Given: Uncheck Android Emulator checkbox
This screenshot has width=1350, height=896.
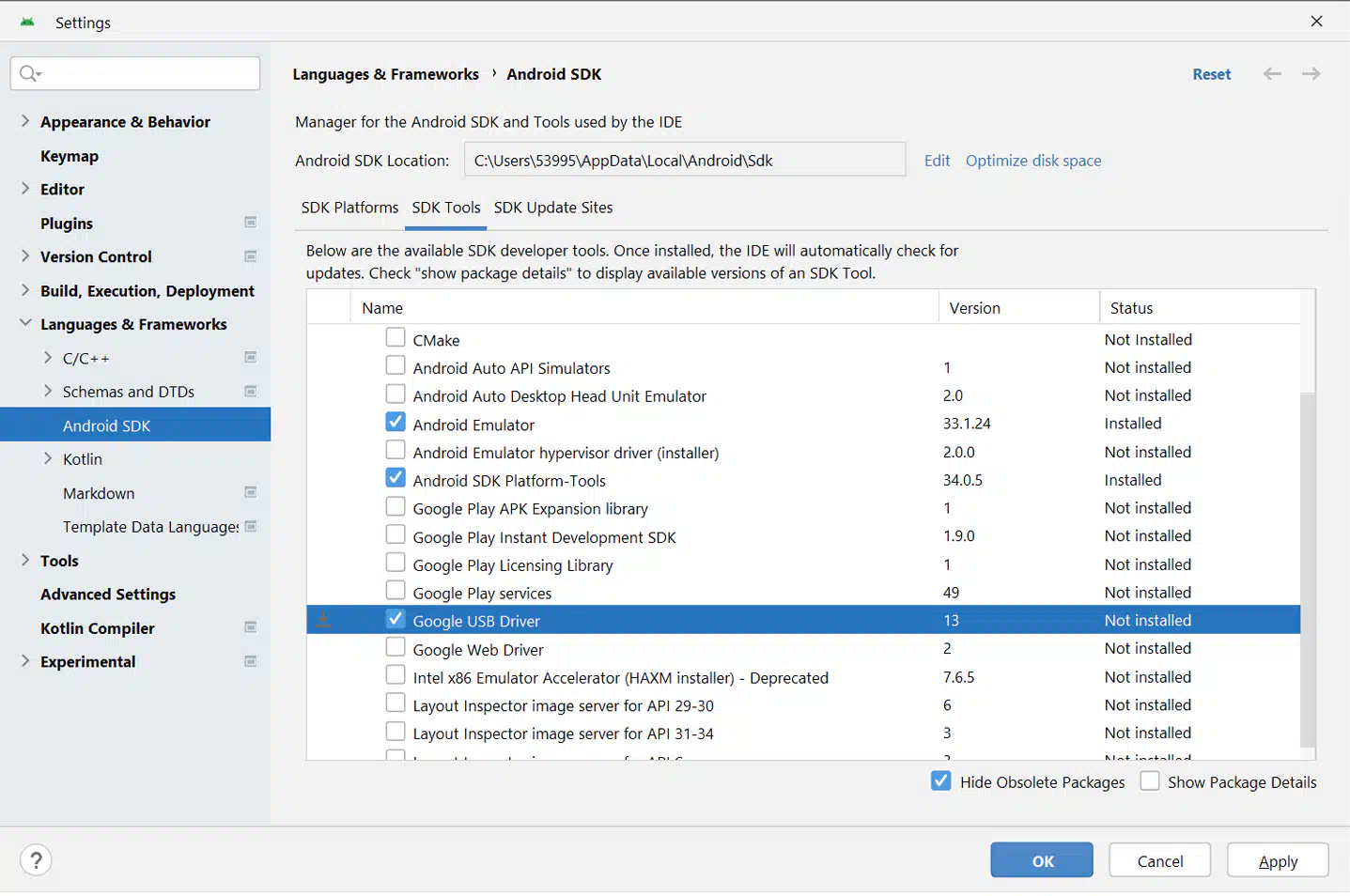Looking at the screenshot, I should 396,422.
